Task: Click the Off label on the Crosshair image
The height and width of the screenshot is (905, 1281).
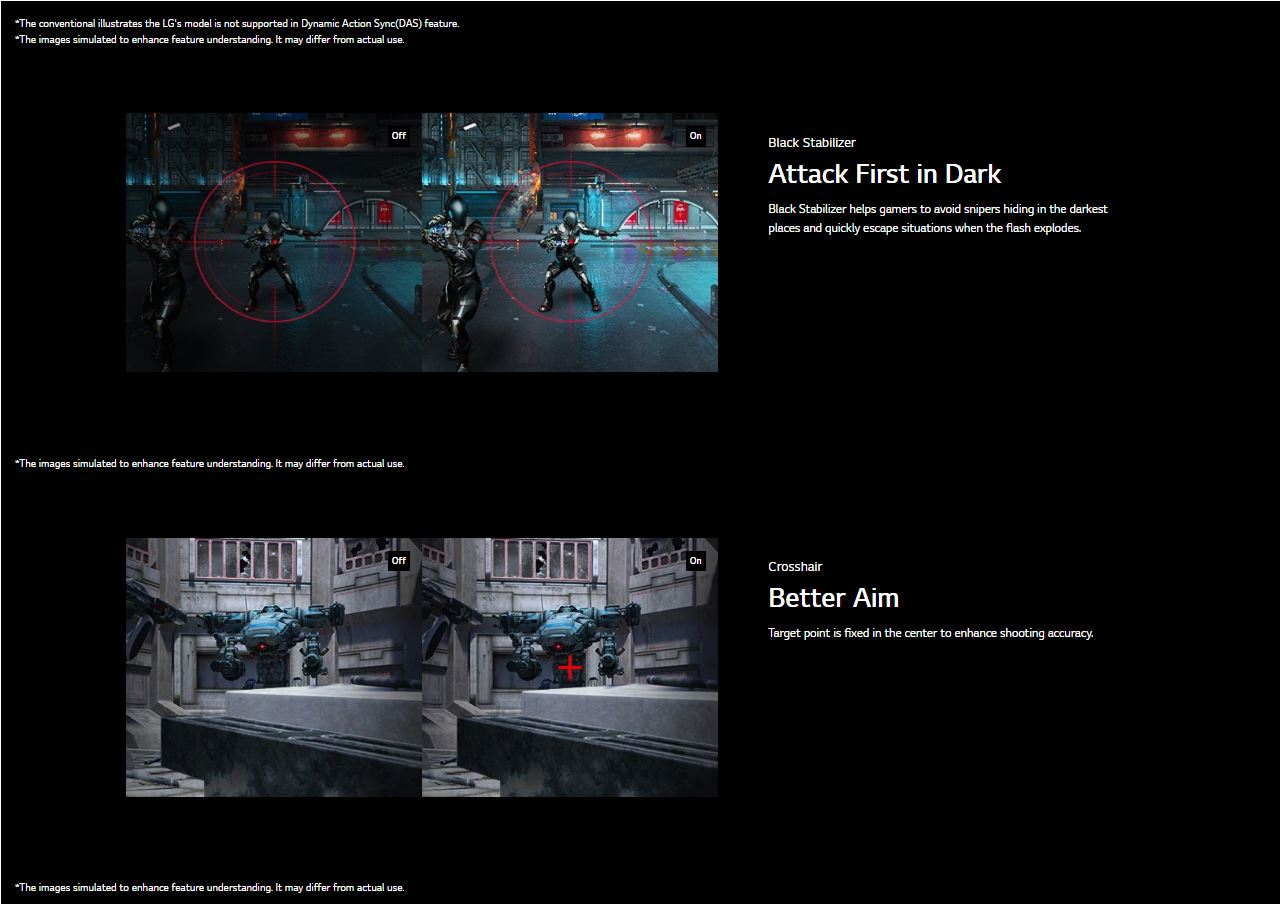Action: pyautogui.click(x=399, y=561)
